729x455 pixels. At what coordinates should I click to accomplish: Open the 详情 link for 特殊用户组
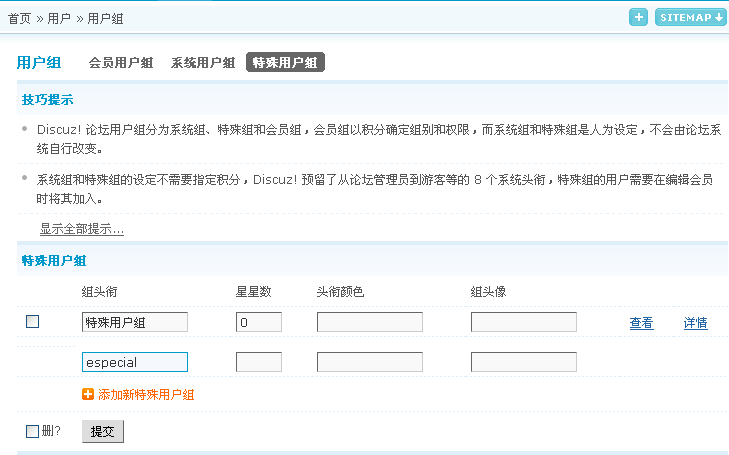[695, 323]
